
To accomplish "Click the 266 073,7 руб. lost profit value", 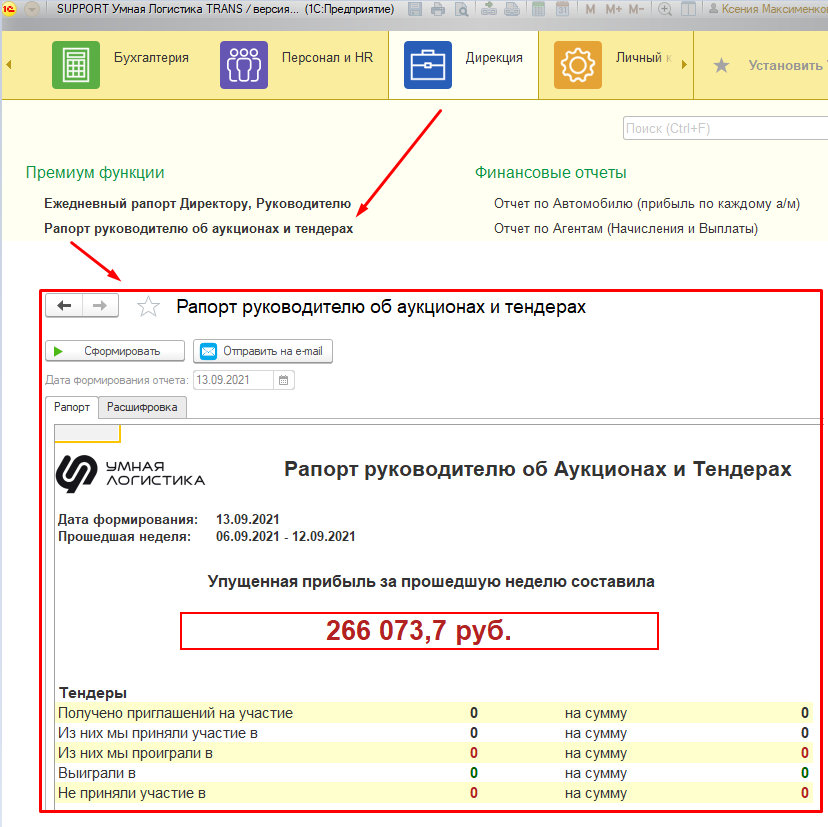I will tap(419, 631).
